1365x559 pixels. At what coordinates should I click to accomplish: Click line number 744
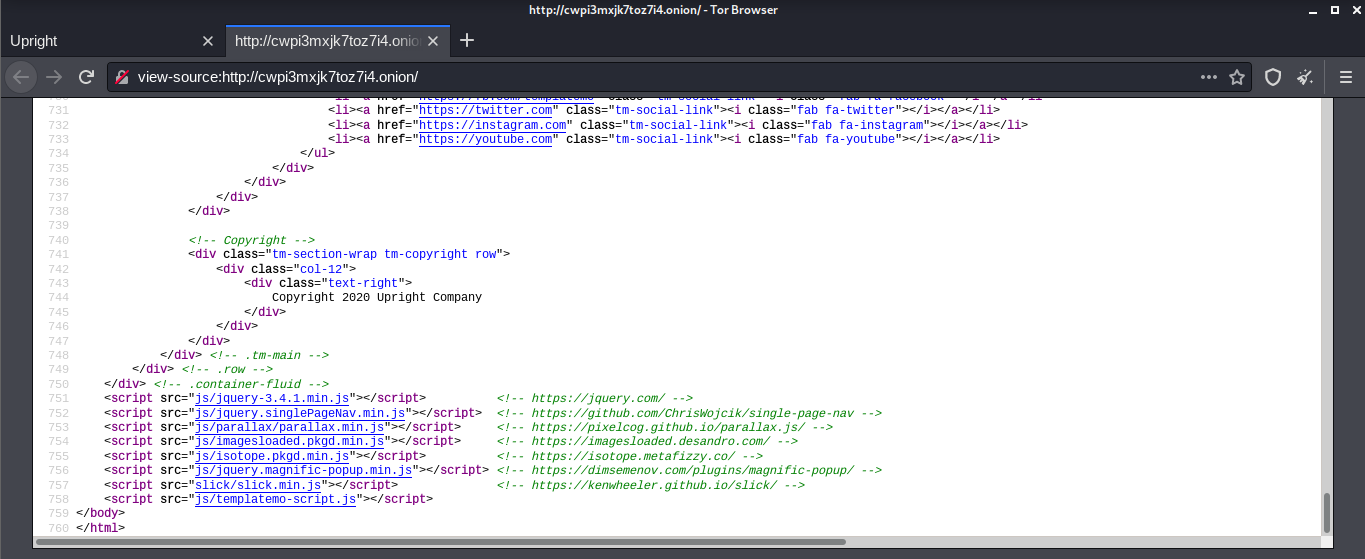pos(58,297)
